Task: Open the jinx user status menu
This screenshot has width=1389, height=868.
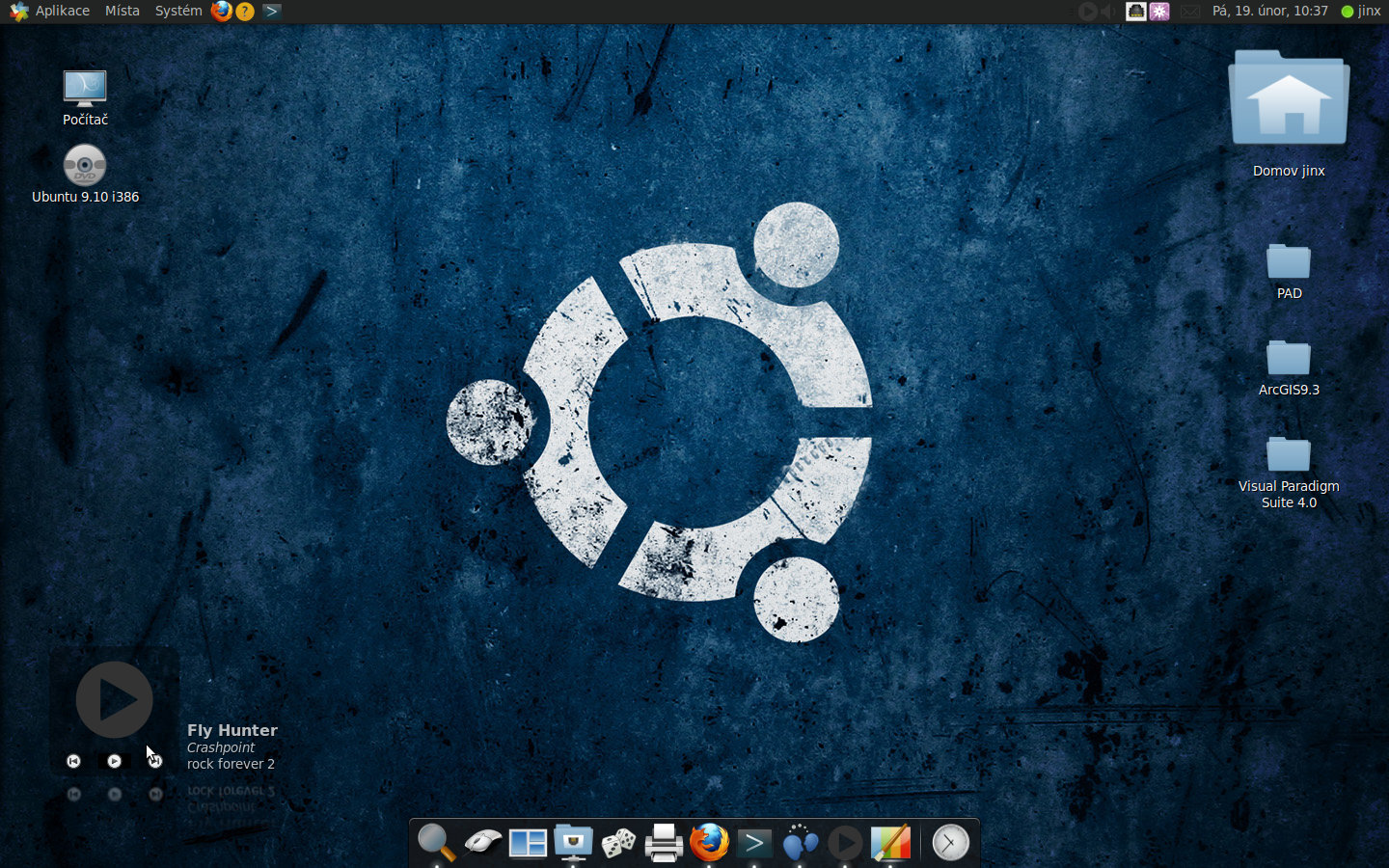Action: pyautogui.click(x=1361, y=11)
